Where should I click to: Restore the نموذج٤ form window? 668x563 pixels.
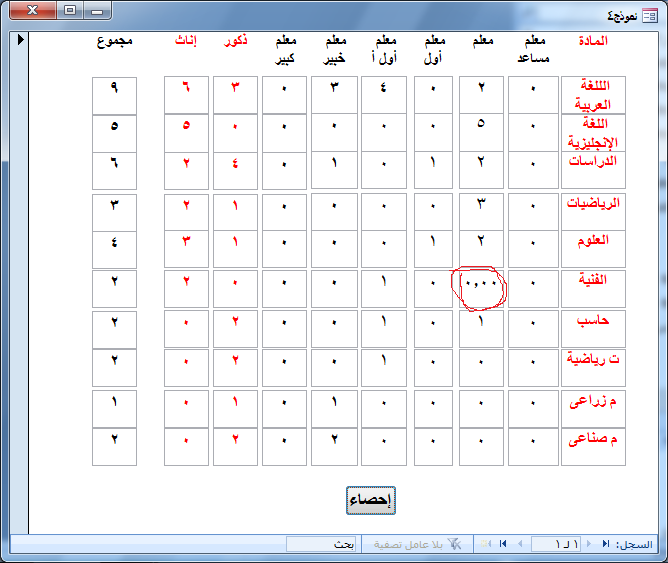[70, 10]
